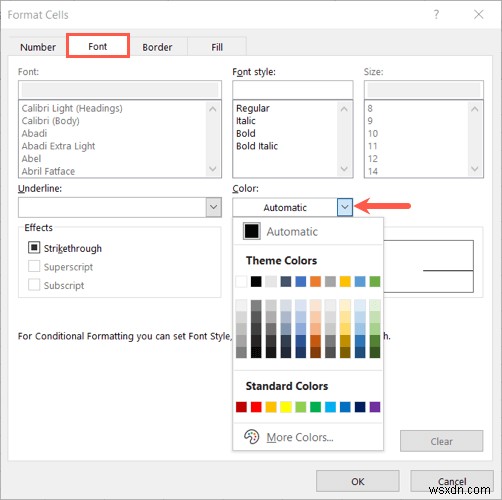
Task: Select Abel font
Action: pyautogui.click(x=32, y=159)
